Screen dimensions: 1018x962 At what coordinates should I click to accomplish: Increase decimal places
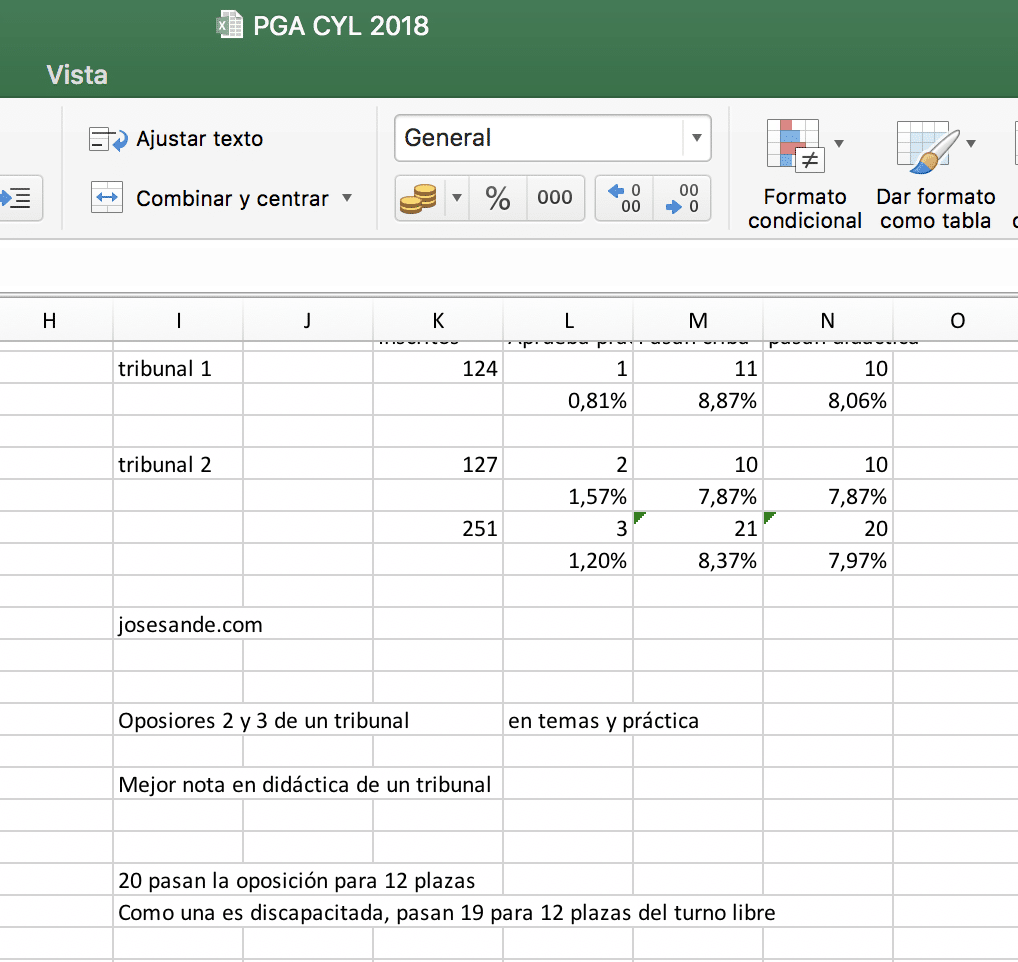[x=625, y=198]
